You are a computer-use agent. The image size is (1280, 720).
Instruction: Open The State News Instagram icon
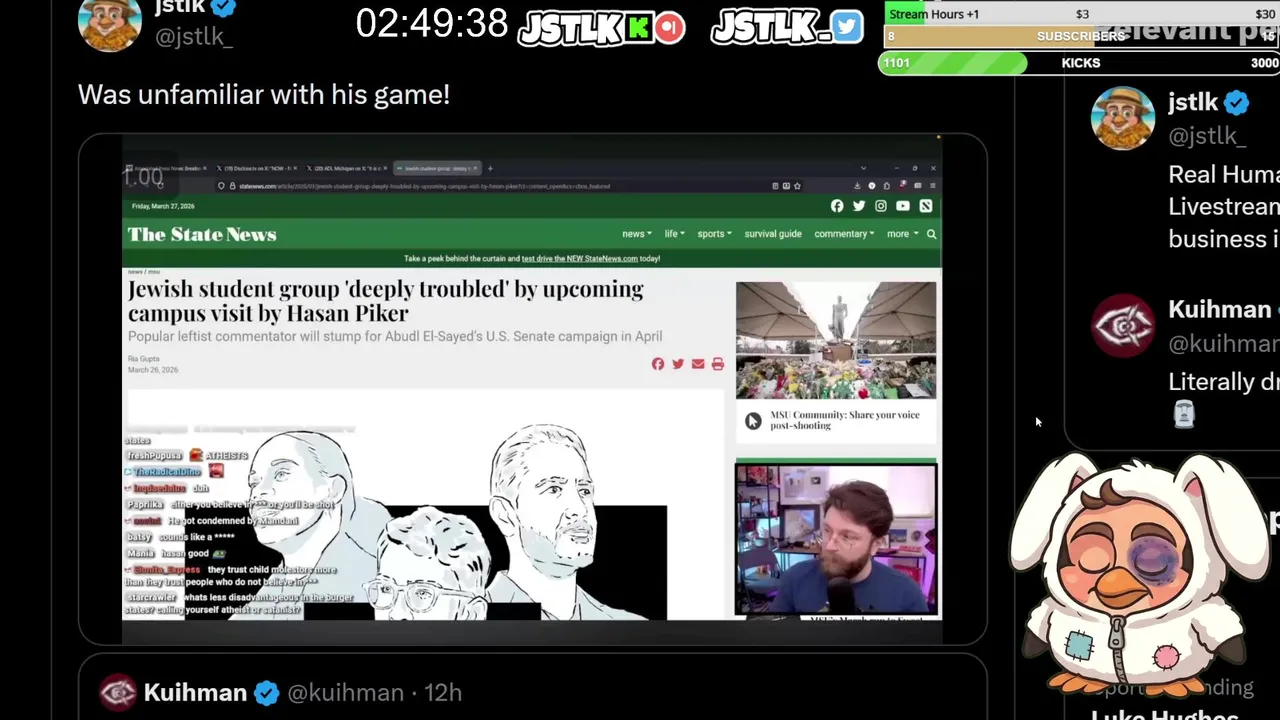point(881,206)
